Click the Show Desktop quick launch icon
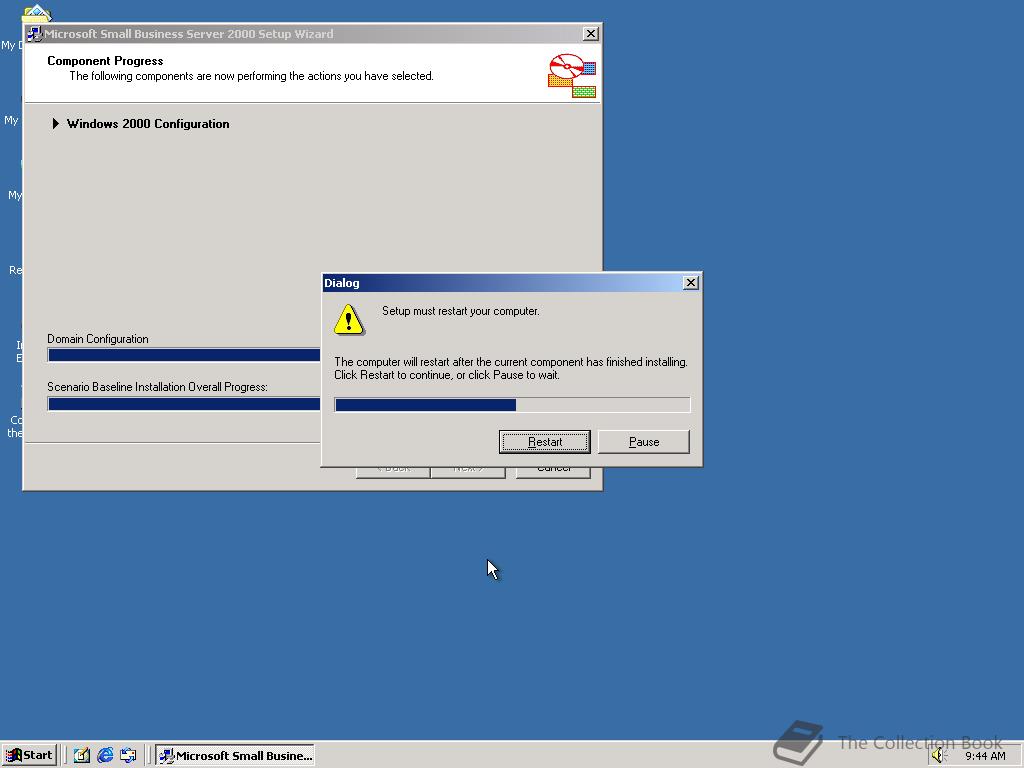1024x768 pixels. pyautogui.click(x=82, y=756)
